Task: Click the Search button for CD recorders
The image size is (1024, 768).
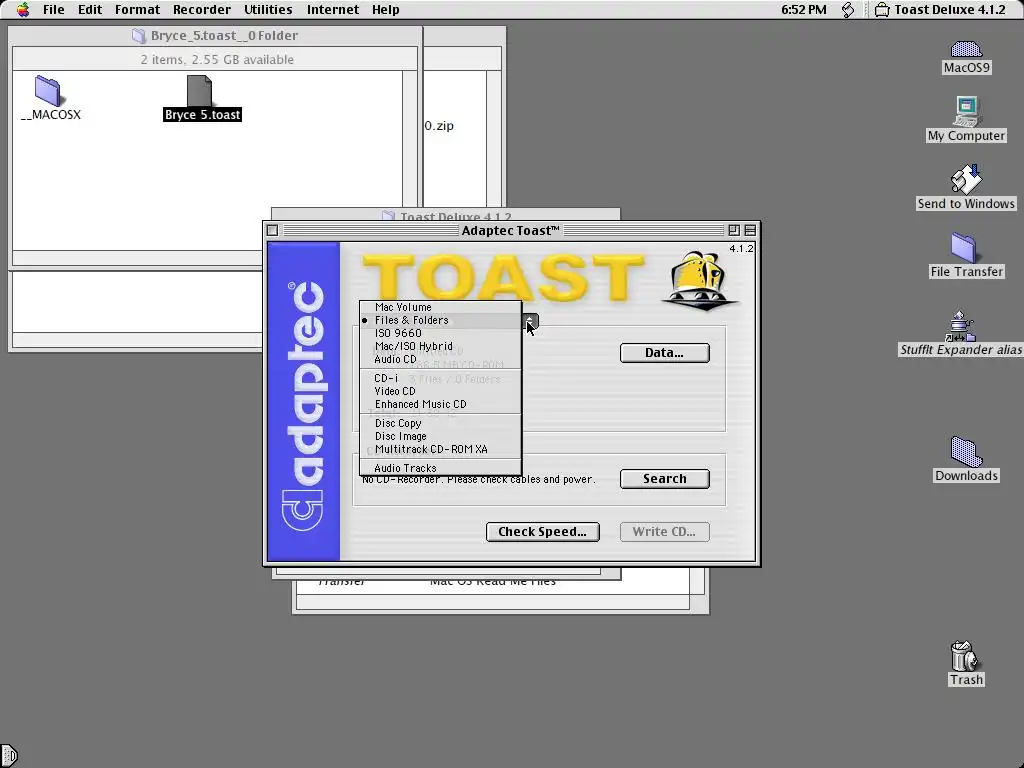Action: pyautogui.click(x=664, y=479)
